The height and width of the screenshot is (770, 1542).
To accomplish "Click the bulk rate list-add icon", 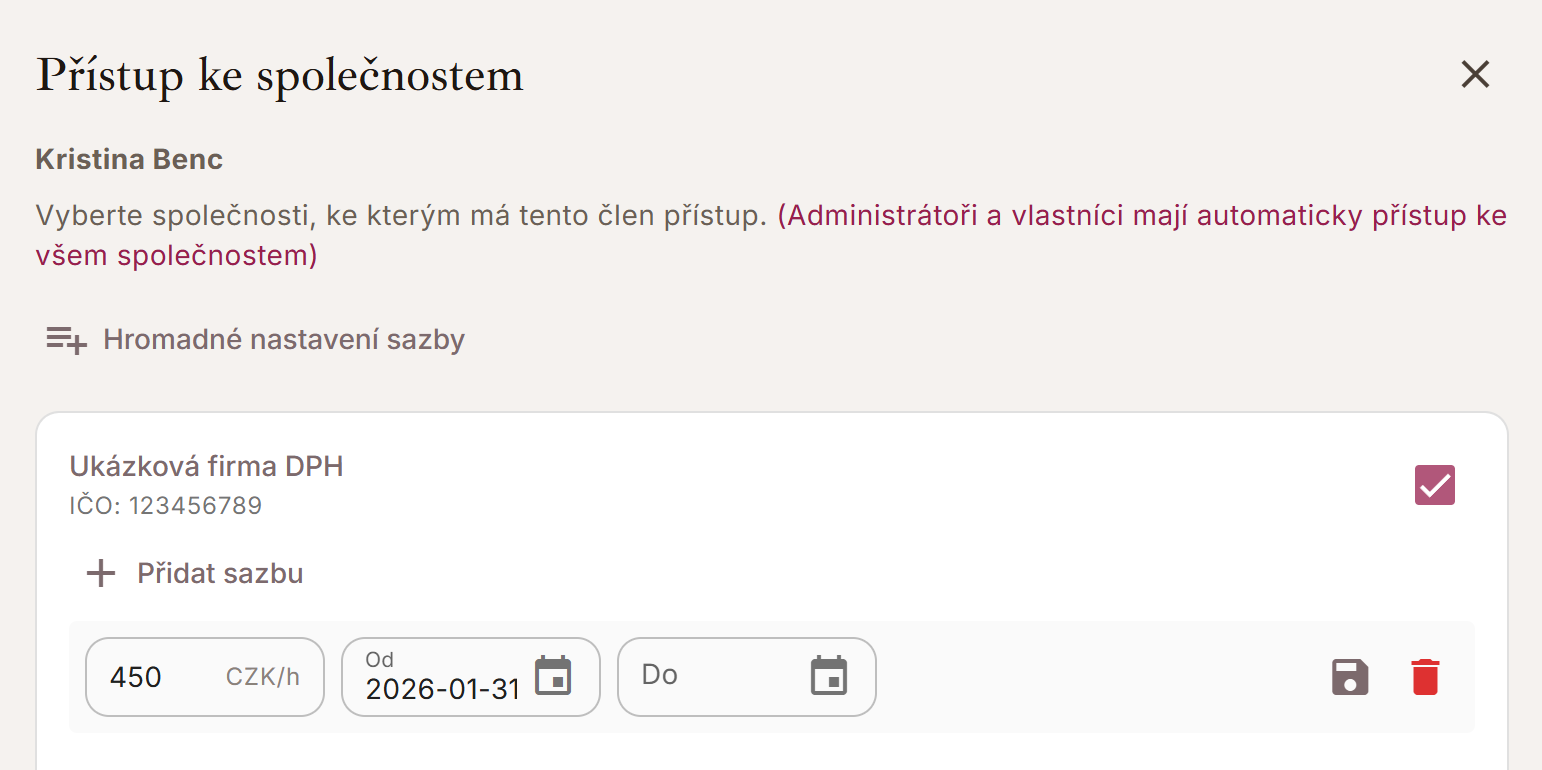I will click(66, 340).
